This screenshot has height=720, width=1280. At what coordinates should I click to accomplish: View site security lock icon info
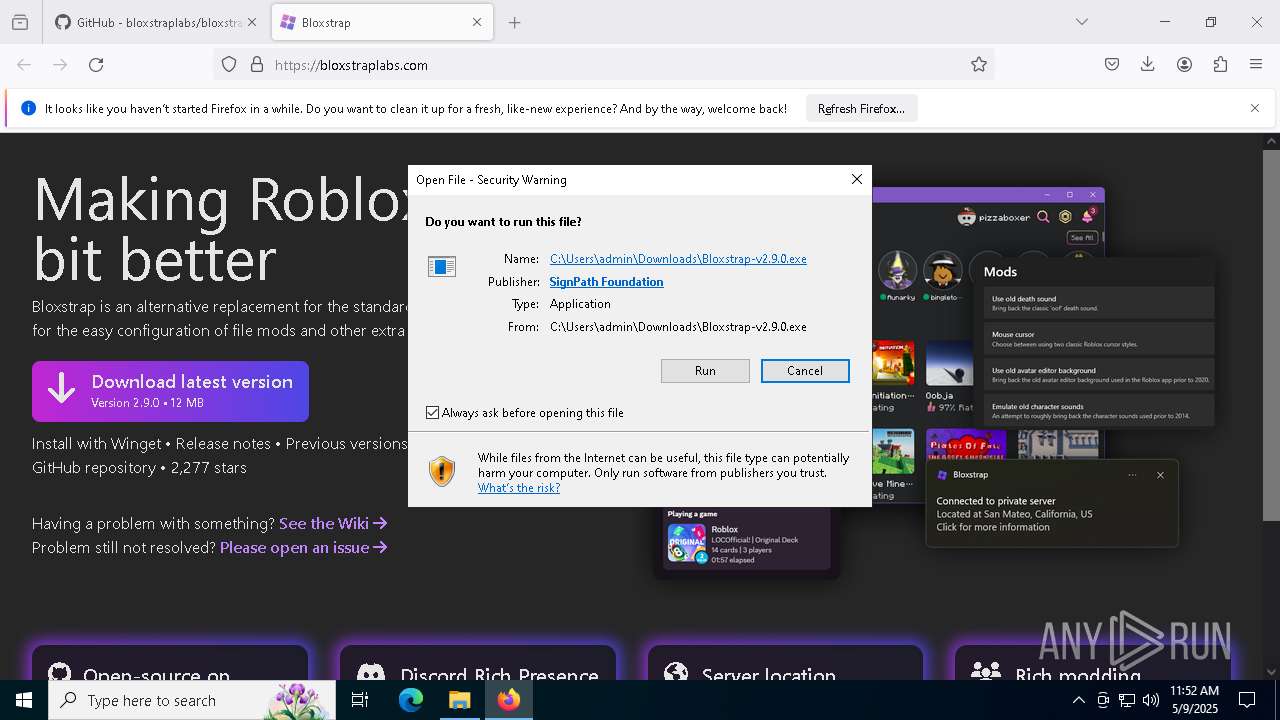pyautogui.click(x=257, y=65)
